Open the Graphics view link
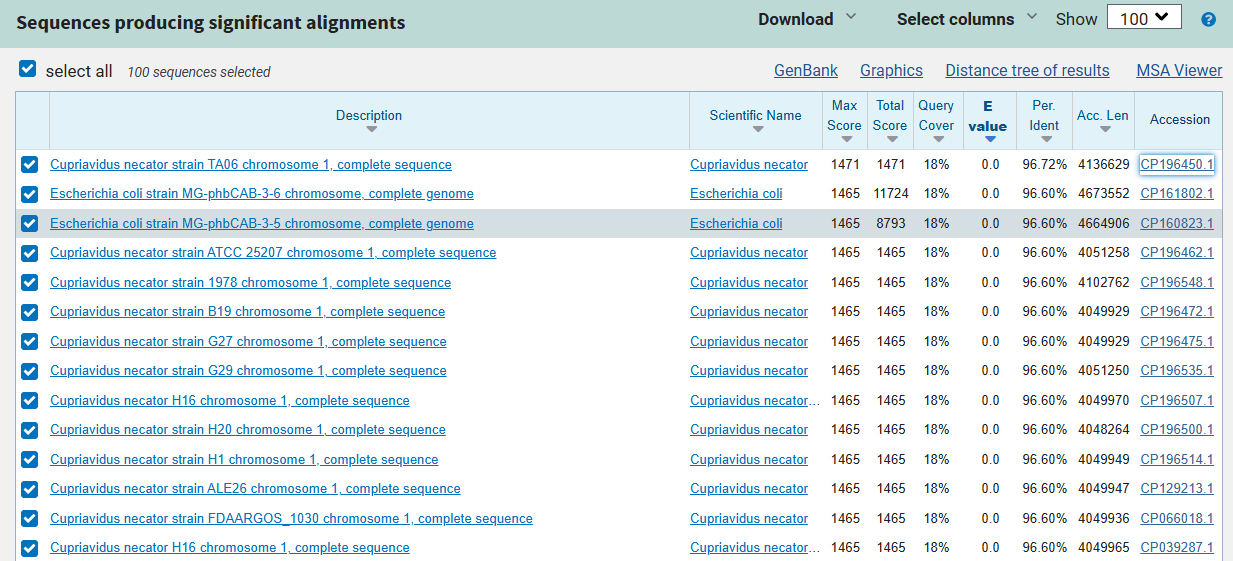 [891, 70]
